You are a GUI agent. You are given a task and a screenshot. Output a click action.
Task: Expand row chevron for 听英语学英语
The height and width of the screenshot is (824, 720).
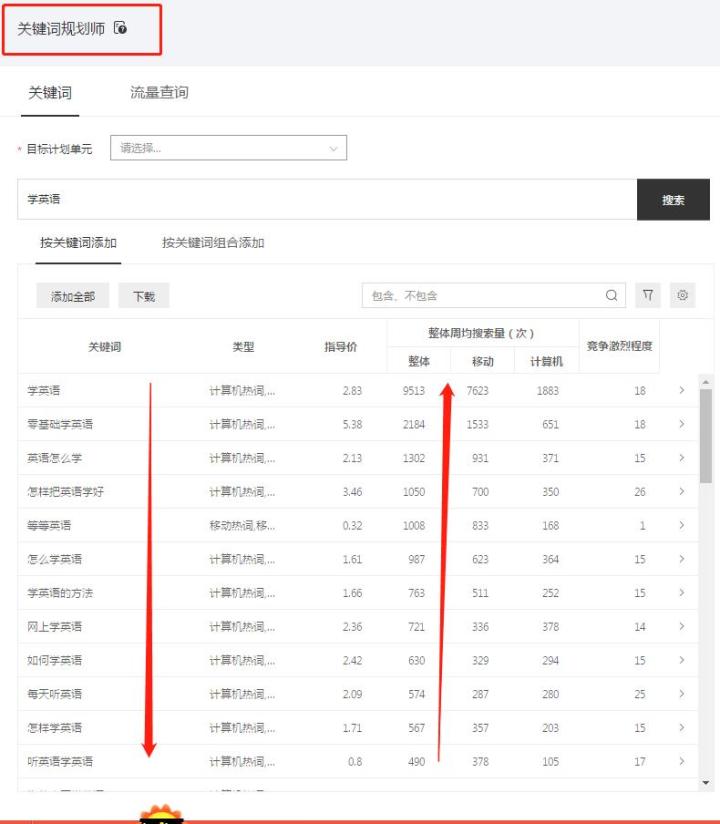point(682,761)
